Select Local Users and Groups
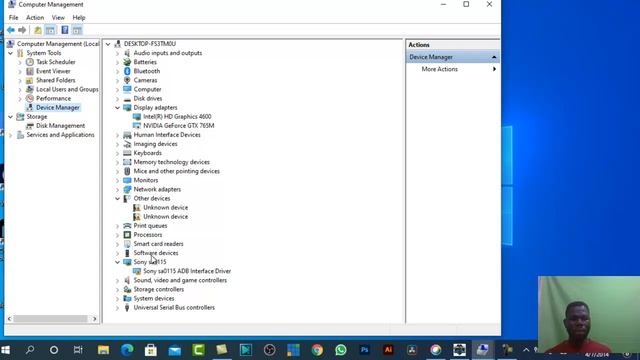The image size is (640, 360). click(67, 89)
